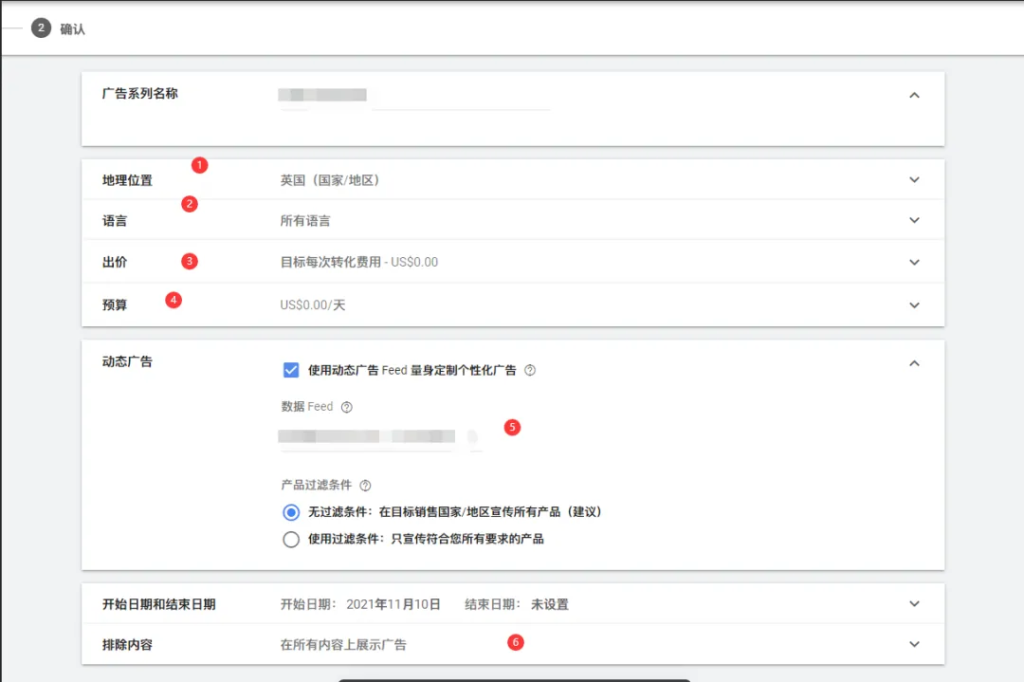Select 无过滤条件 radio button
Viewport: 1024px width, 682px height.
coord(291,512)
